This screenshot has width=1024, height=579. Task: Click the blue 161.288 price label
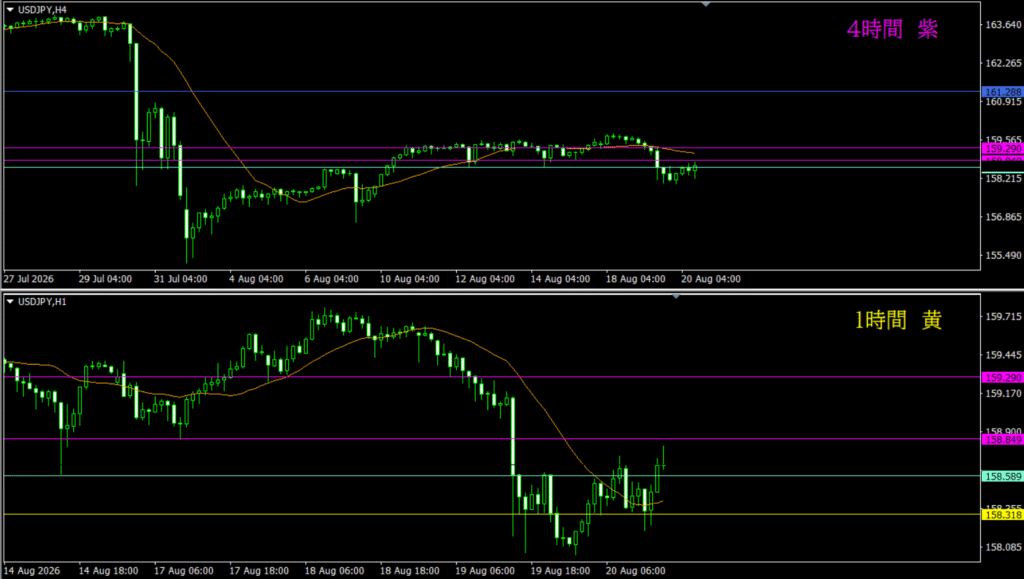pos(1002,92)
